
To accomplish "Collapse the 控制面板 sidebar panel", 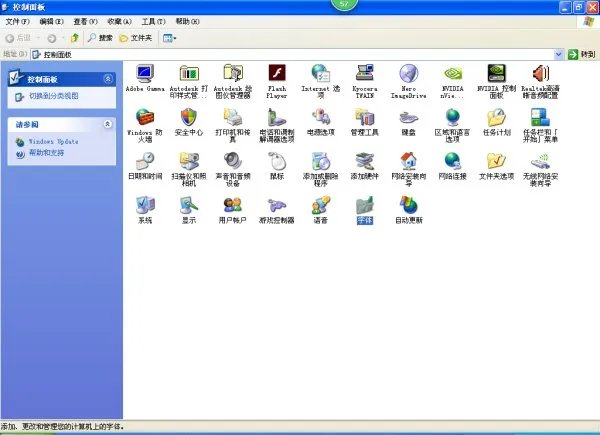I will click(x=108, y=78).
